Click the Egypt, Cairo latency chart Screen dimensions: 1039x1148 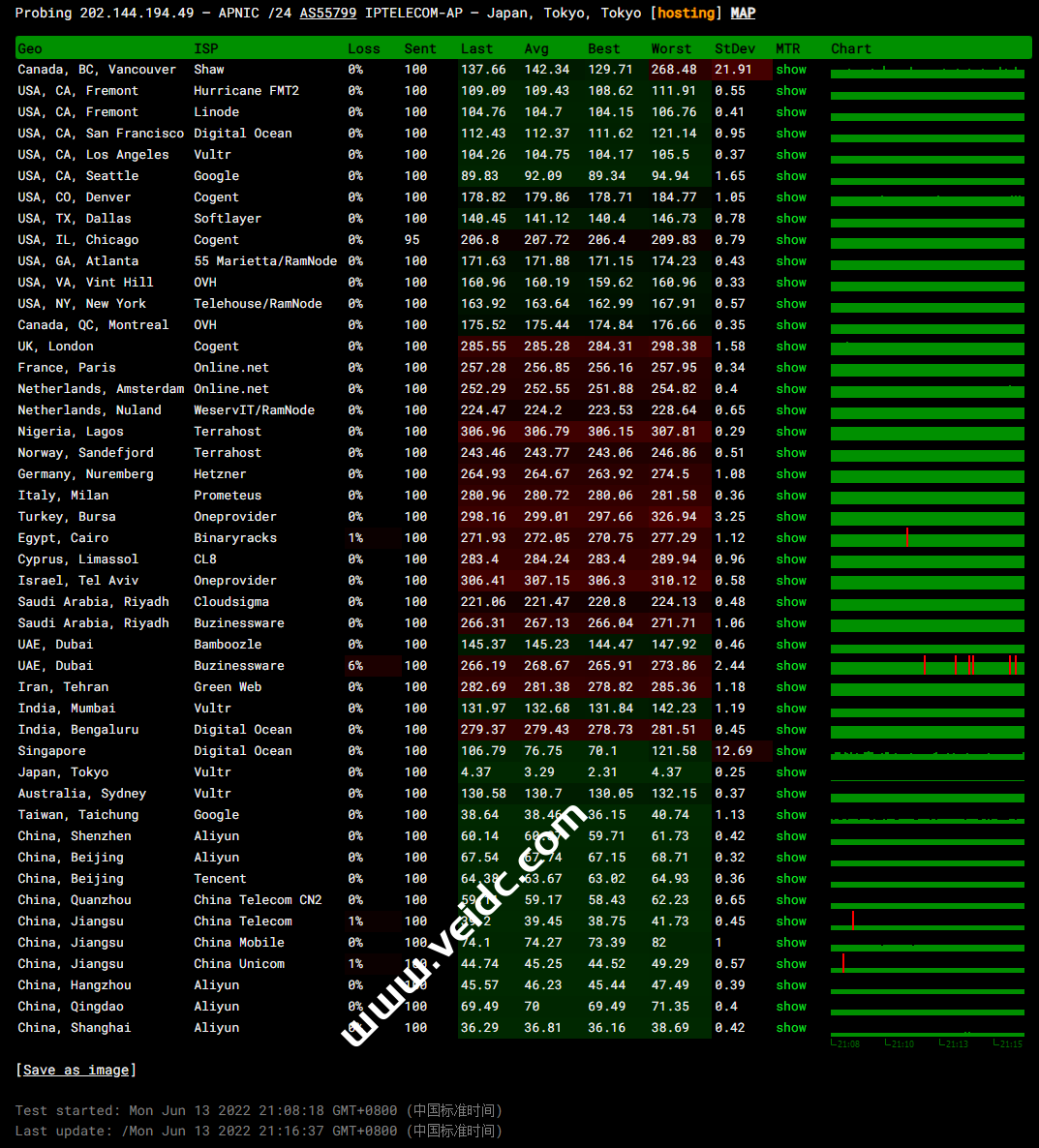[927, 538]
